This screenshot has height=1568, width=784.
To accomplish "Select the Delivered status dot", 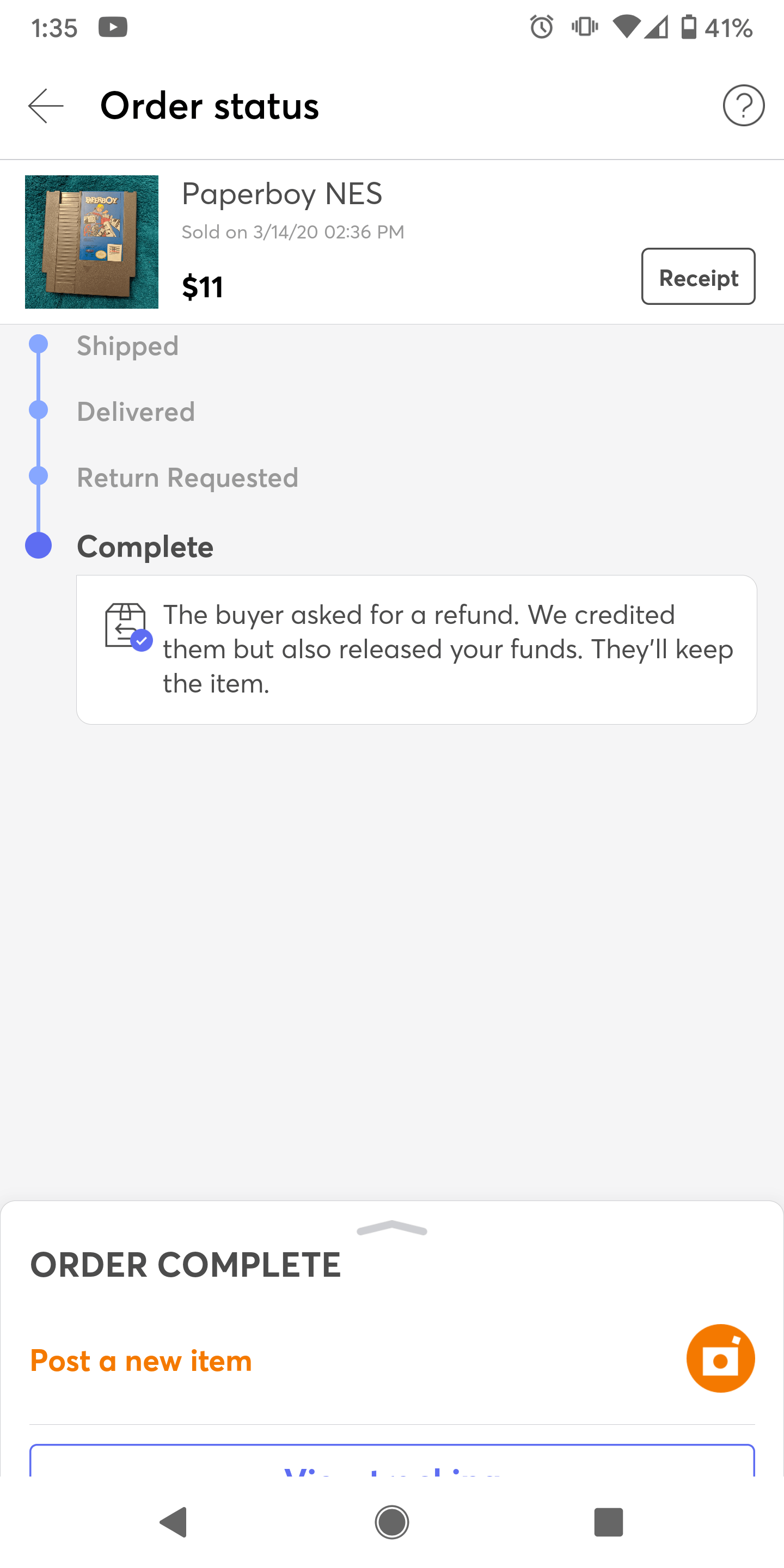I will click(x=39, y=411).
